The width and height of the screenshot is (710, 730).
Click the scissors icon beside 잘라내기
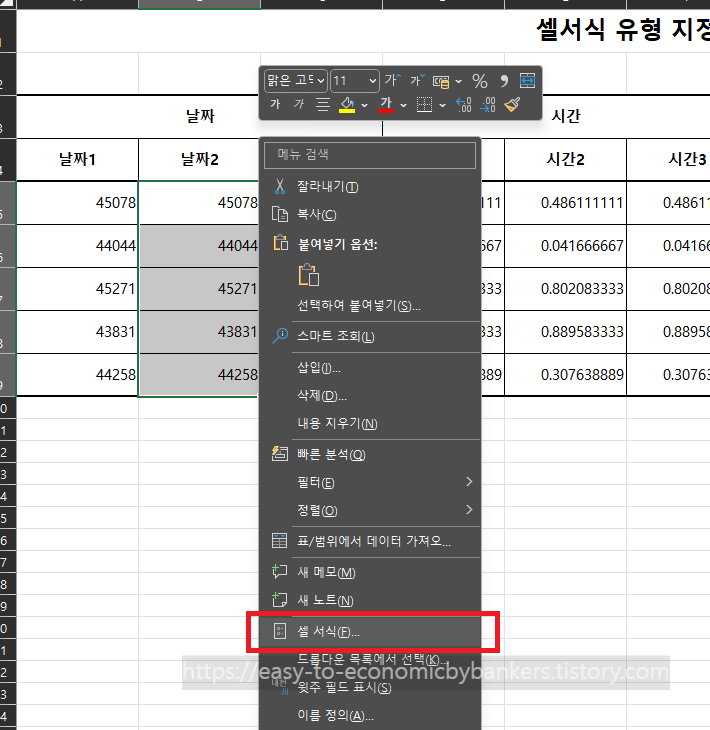tap(280, 186)
